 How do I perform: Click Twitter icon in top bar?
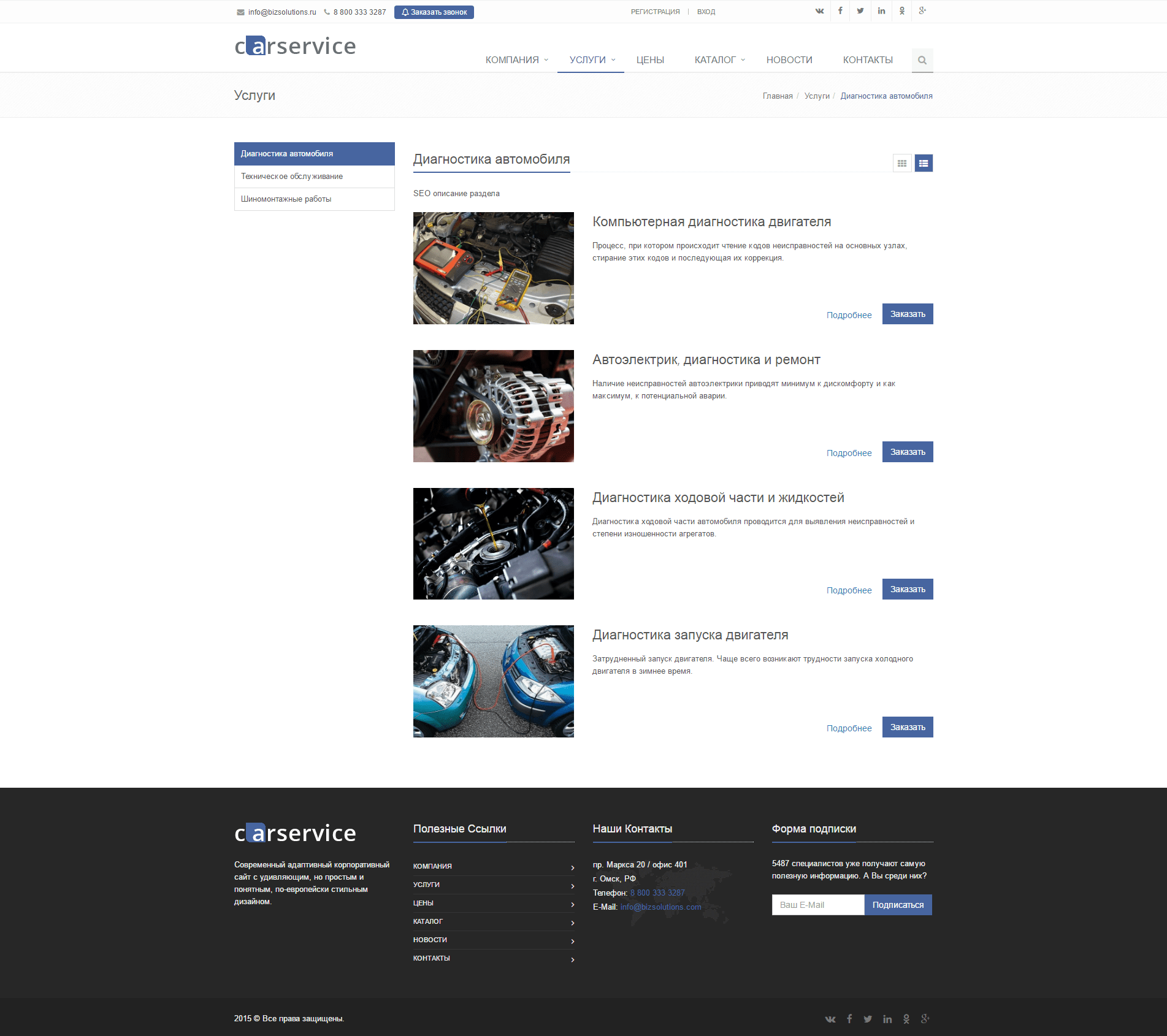pos(860,11)
